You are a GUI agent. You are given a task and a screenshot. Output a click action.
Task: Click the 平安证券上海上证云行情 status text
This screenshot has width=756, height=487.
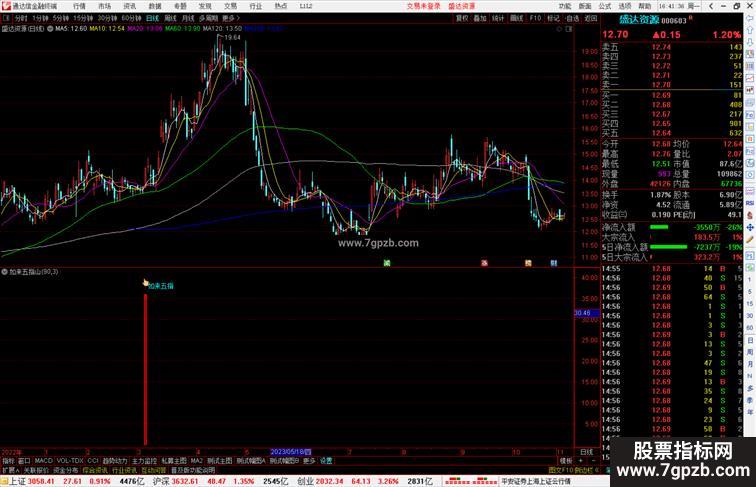click(x=536, y=481)
